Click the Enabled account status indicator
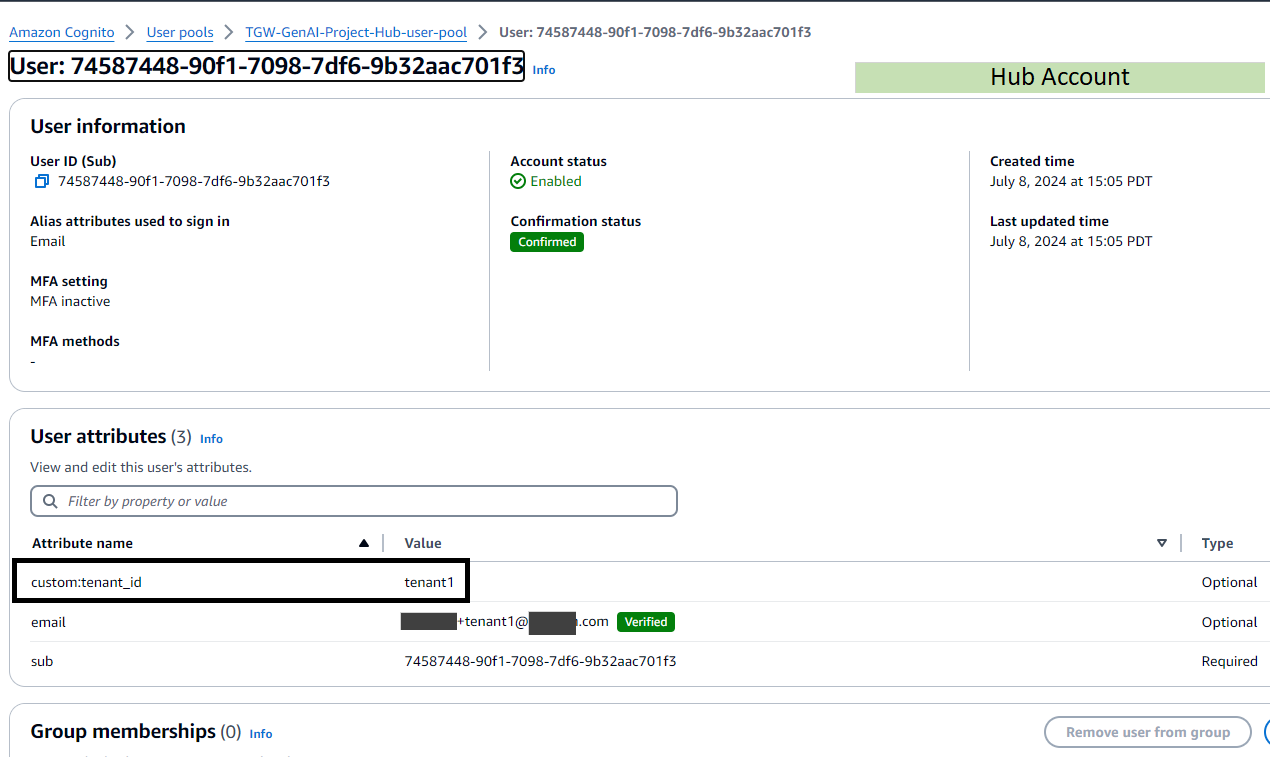 pos(546,181)
